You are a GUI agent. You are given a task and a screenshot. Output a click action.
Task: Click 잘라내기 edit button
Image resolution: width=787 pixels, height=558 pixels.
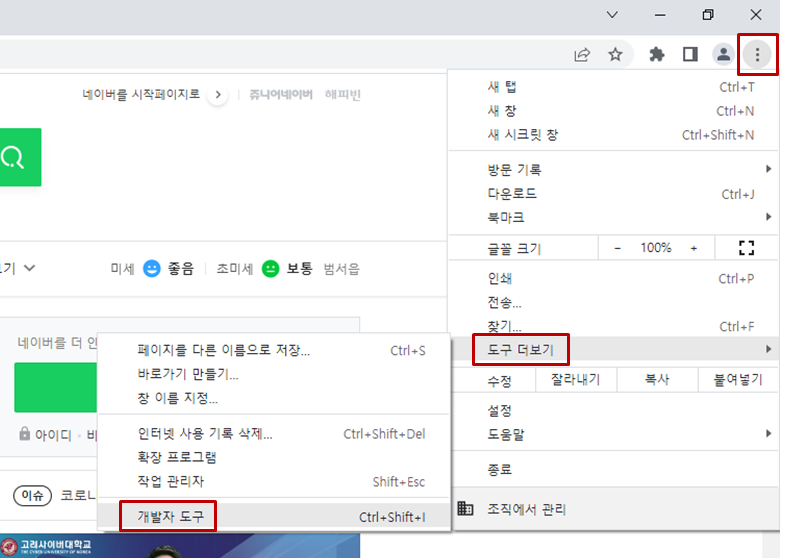(576, 380)
